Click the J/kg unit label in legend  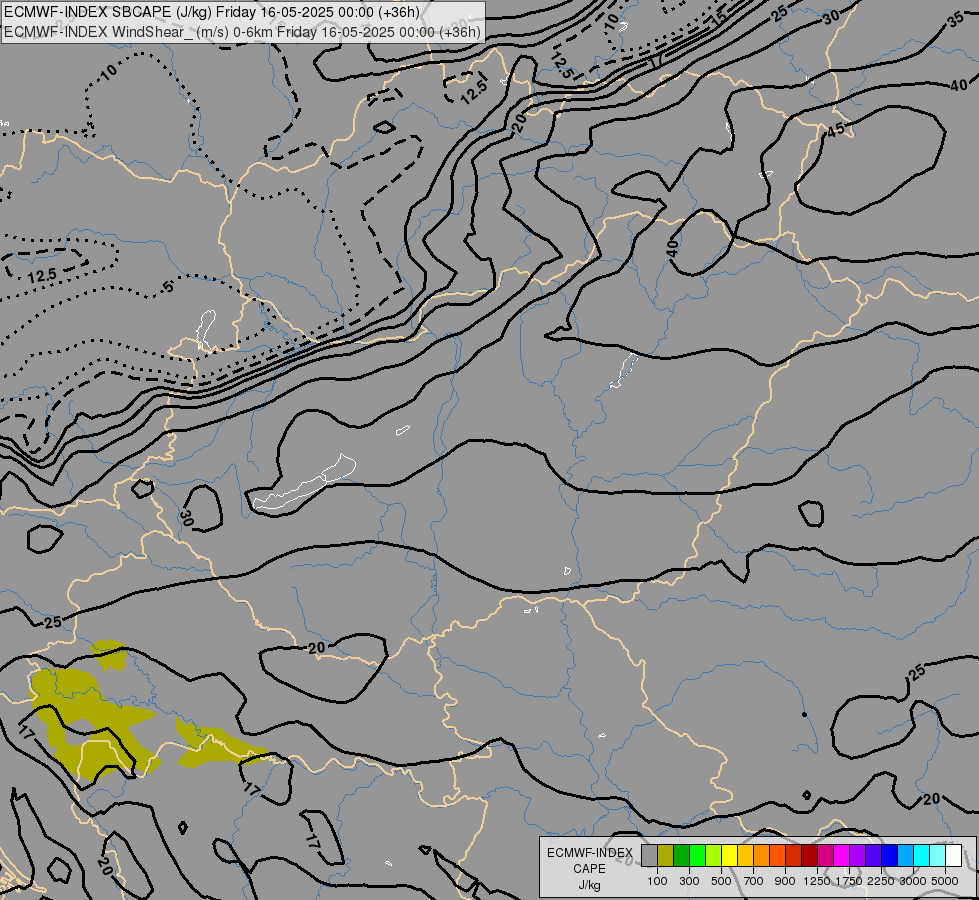[589, 885]
